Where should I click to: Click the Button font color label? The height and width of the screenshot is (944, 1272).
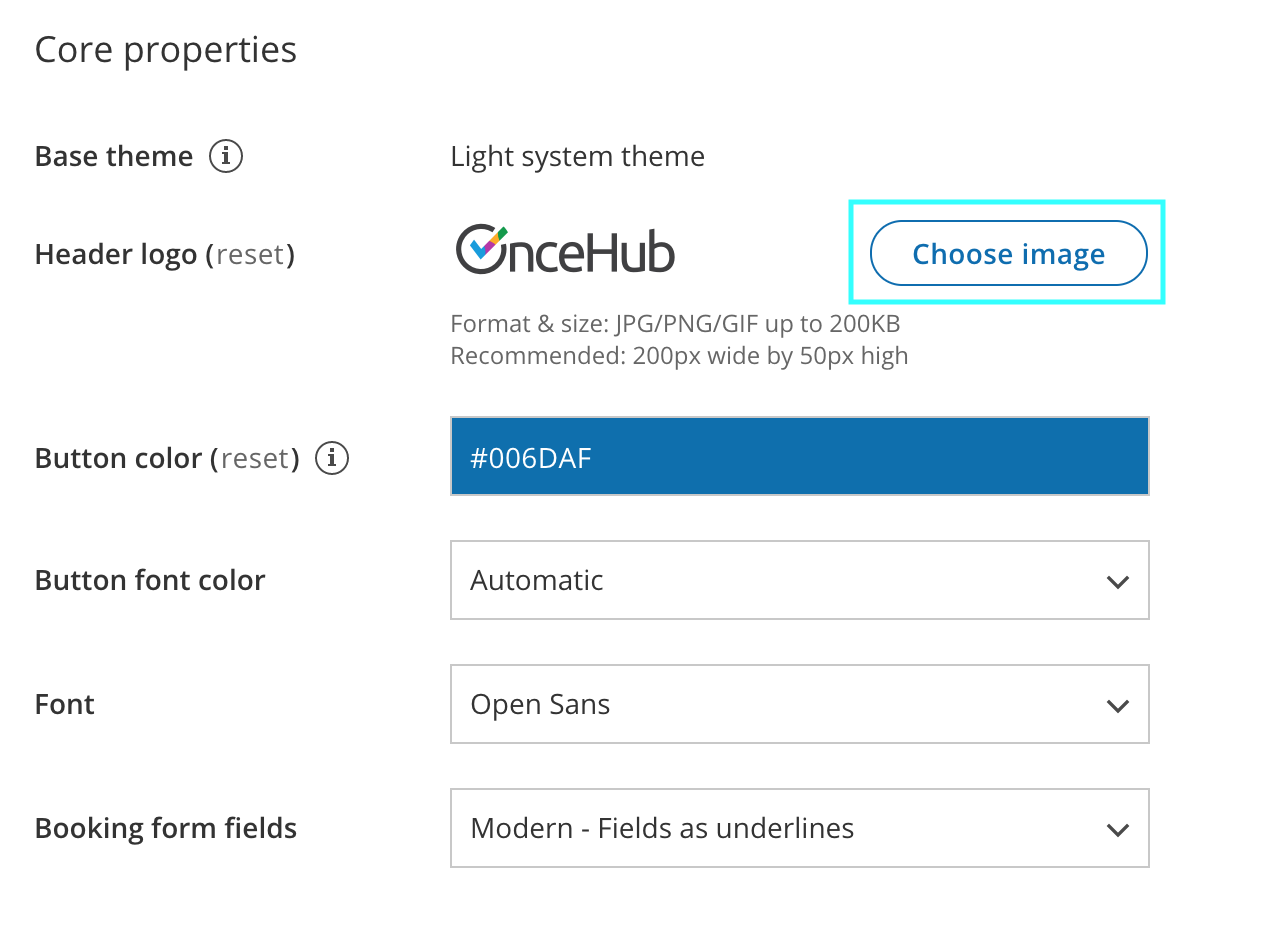(x=150, y=580)
